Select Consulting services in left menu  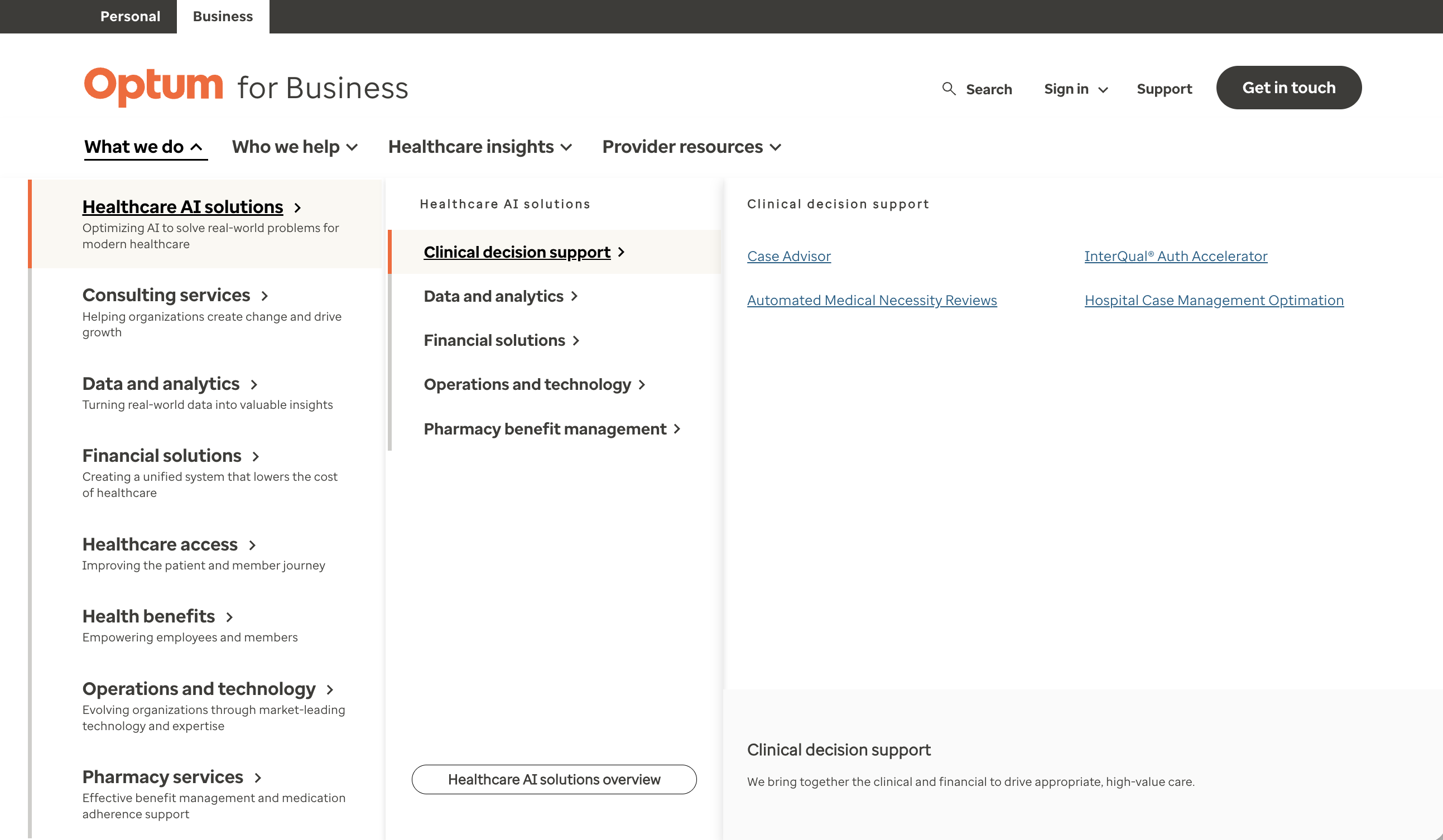166,295
